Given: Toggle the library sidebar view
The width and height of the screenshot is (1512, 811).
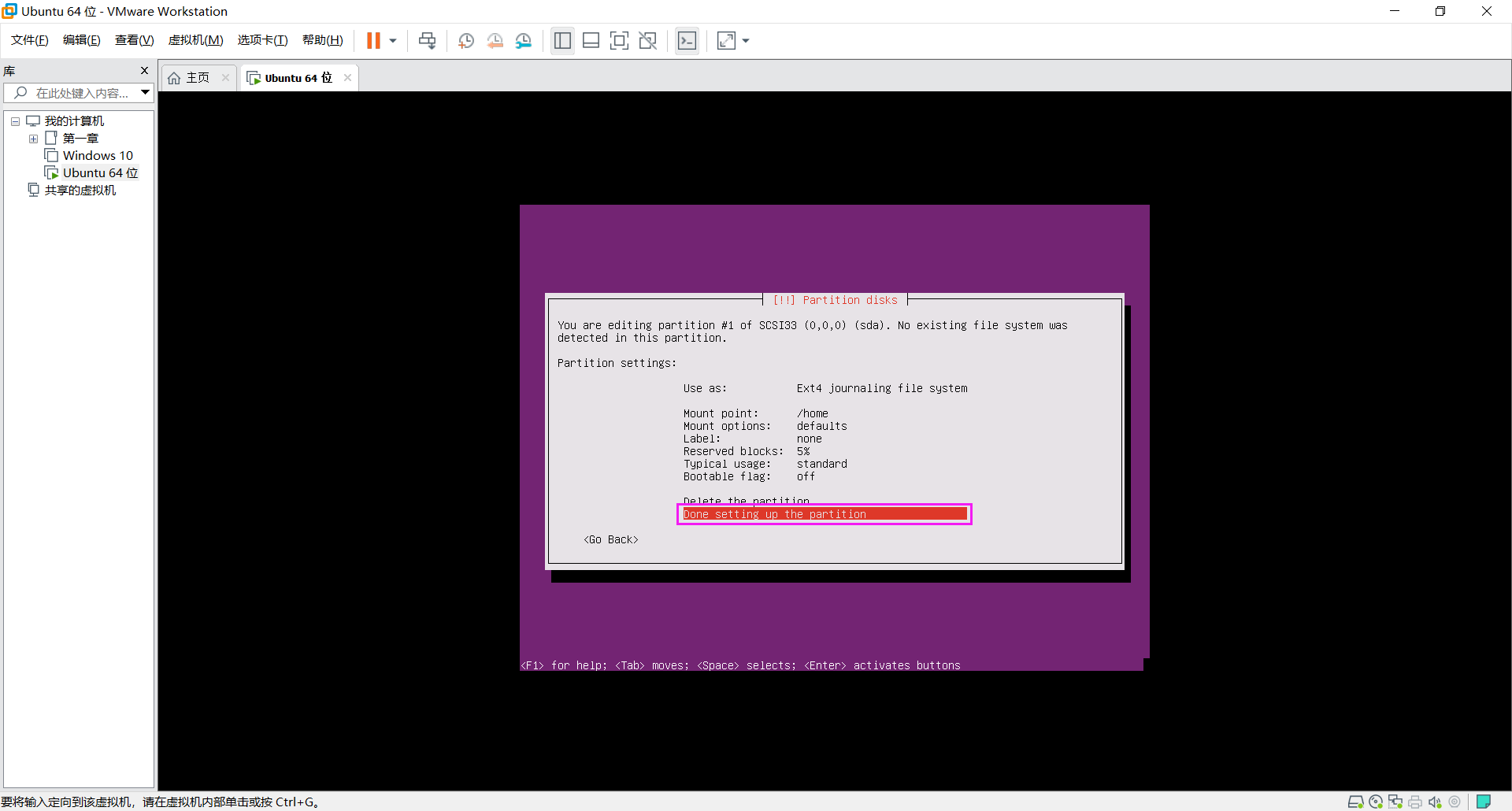Looking at the screenshot, I should (x=562, y=41).
